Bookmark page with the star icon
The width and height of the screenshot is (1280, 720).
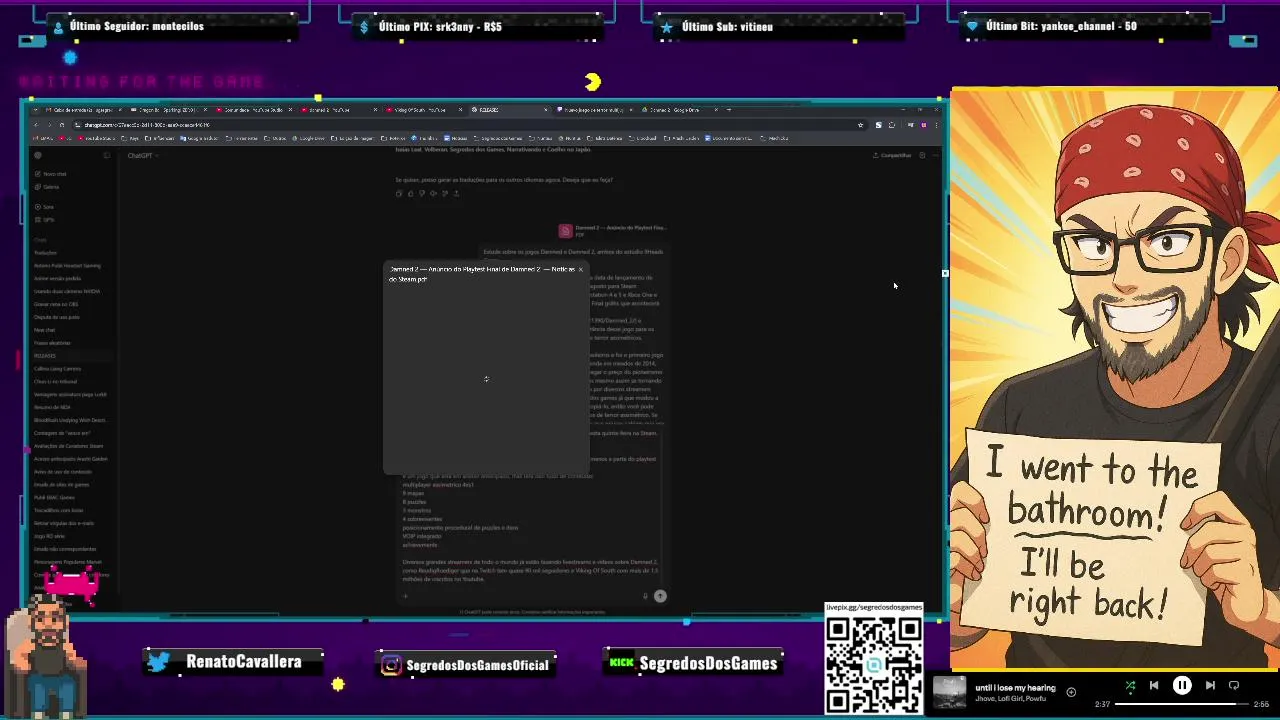pos(860,125)
